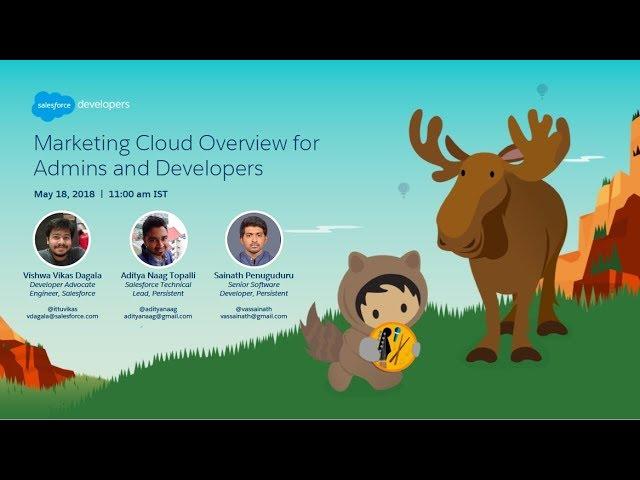Click Vishwa Vikas Dagala's profile photo
Screen dimensions: 640x480
[x=62, y=239]
